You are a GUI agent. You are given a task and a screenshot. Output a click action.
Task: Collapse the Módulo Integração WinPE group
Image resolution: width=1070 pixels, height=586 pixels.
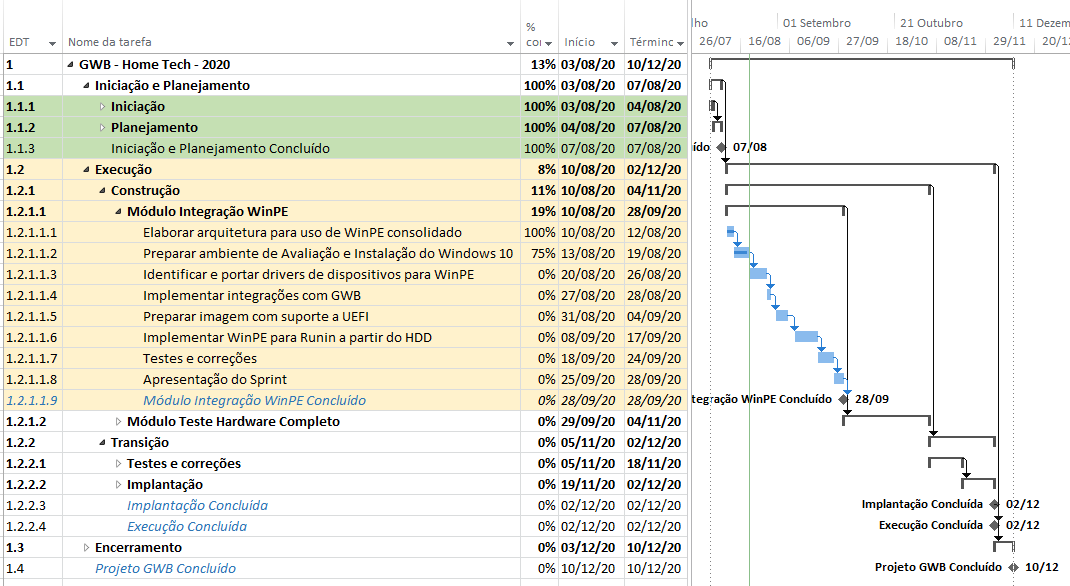[118, 212]
